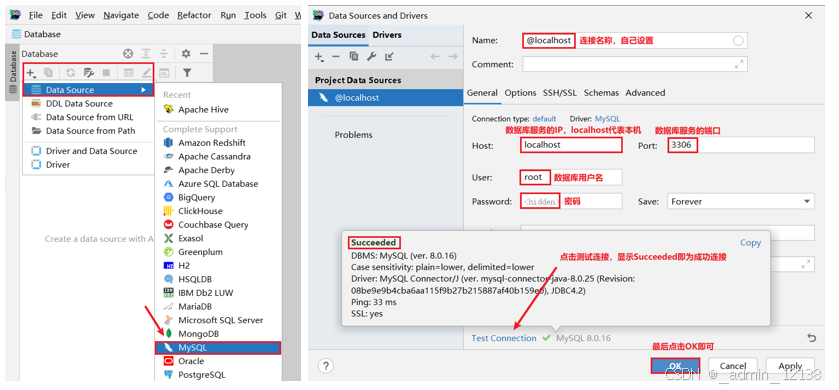Screen dimensions: 839x390
Task: Click the remove (−) icon in Data Sources dialog
Action: pyautogui.click(x=336, y=57)
